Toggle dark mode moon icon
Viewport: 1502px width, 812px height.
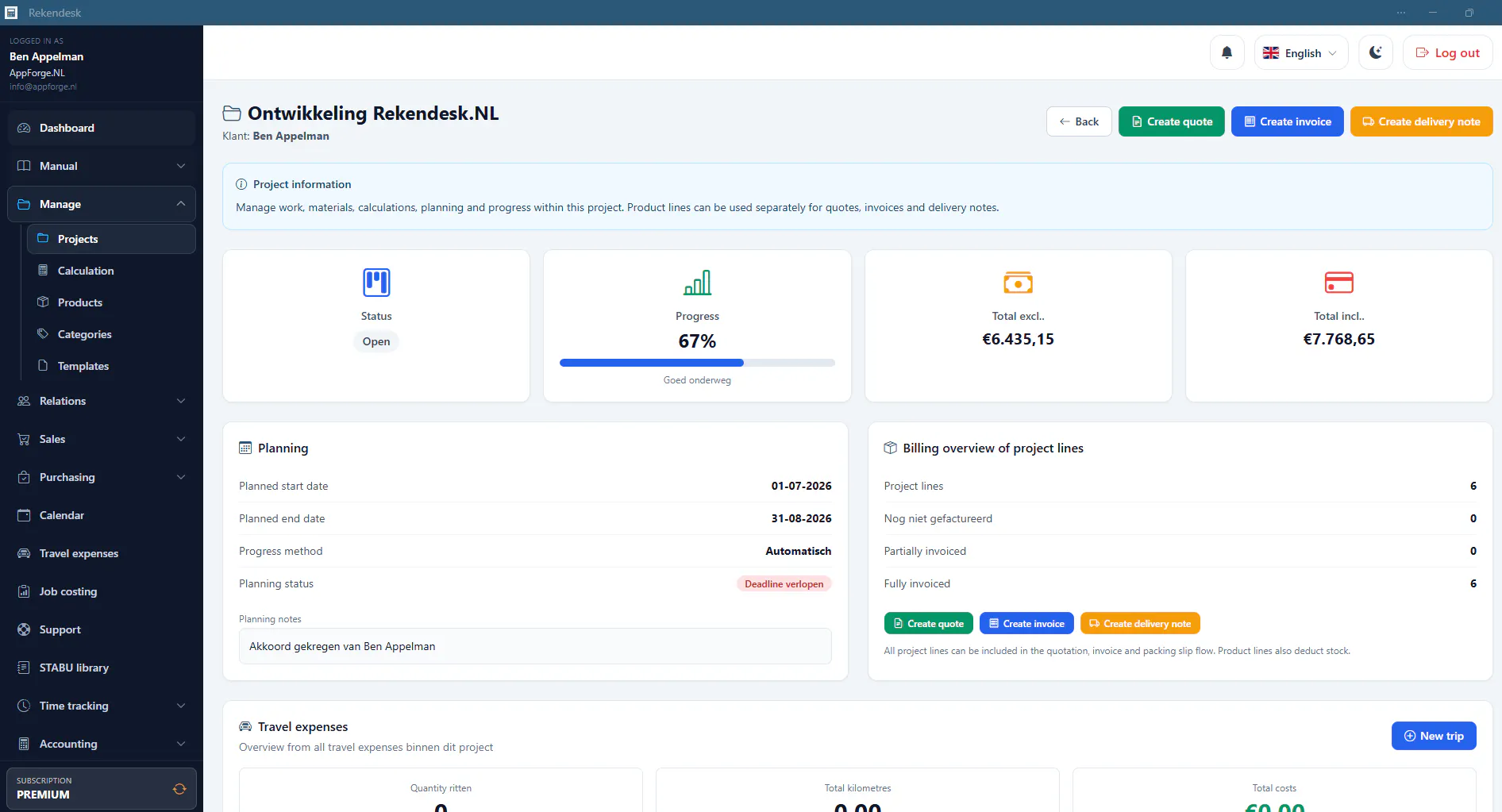pyautogui.click(x=1376, y=52)
